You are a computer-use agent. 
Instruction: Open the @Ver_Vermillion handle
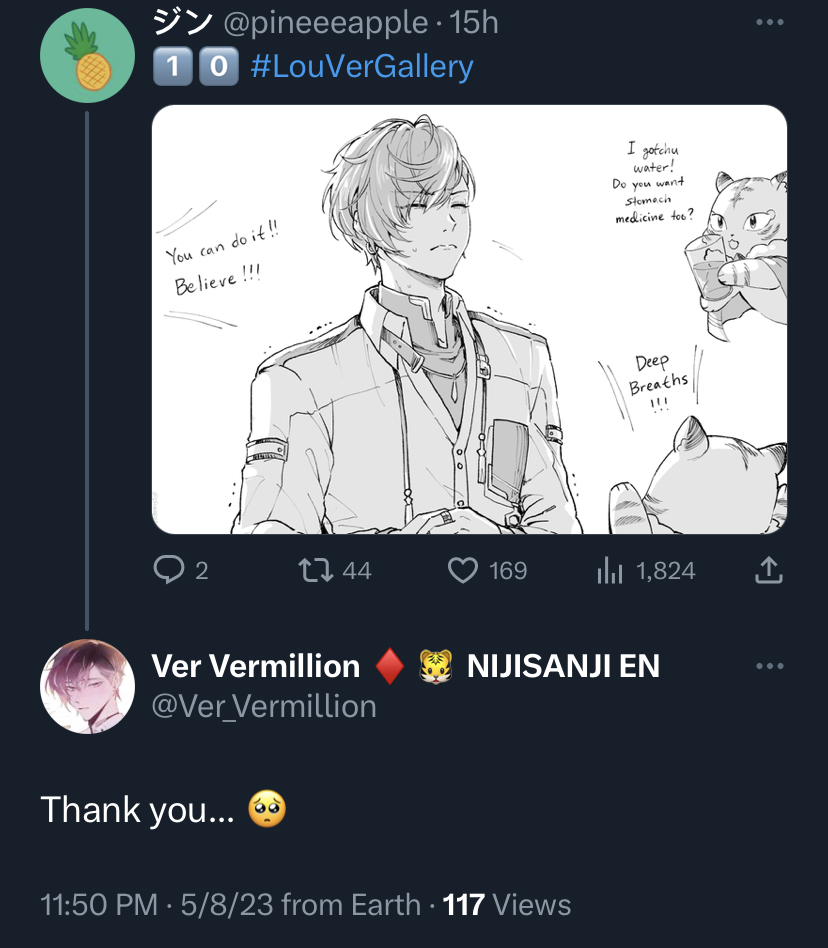coord(264,706)
